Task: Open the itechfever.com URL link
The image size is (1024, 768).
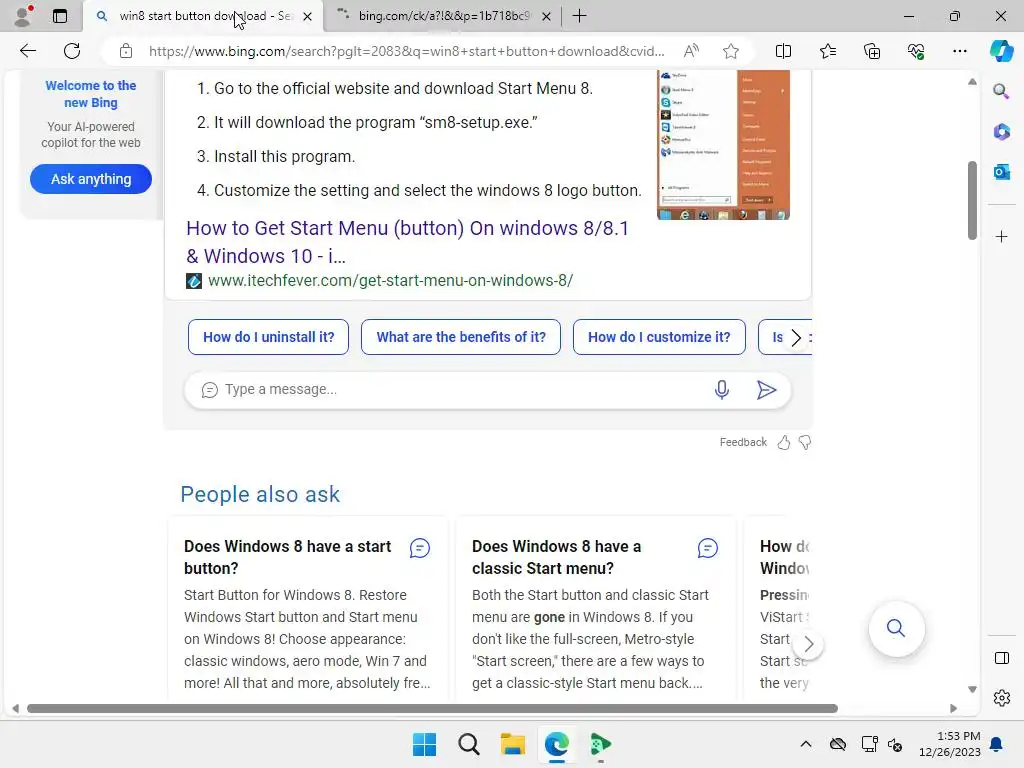Action: click(391, 281)
